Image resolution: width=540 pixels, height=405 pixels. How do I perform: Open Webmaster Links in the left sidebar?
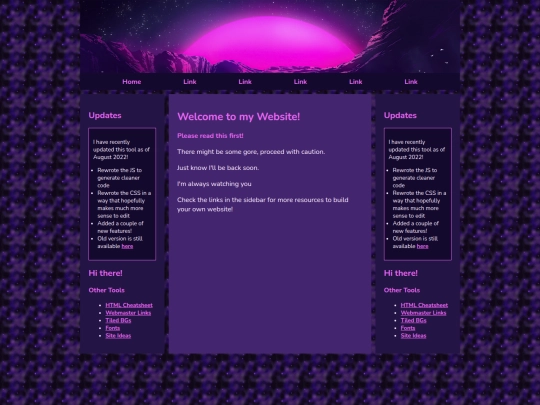coord(128,313)
